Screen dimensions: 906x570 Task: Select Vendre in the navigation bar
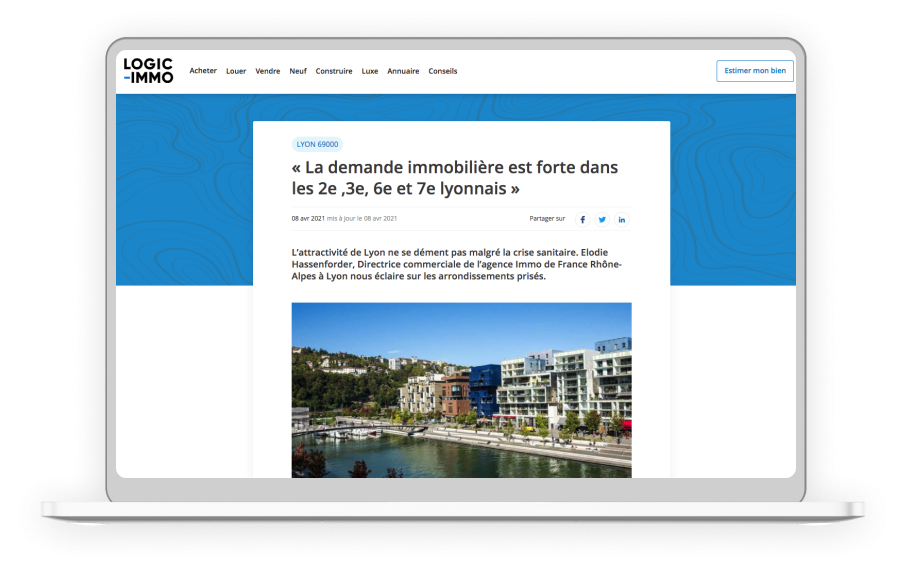tap(267, 71)
